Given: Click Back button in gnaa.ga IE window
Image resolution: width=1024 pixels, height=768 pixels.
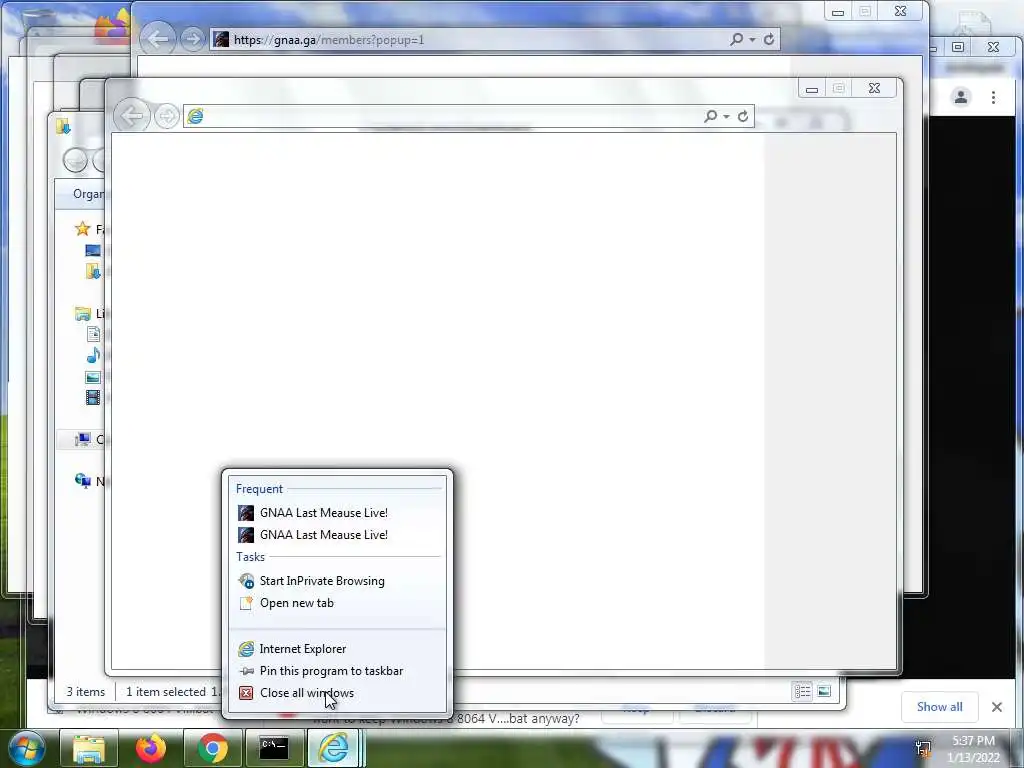Looking at the screenshot, I should tap(158, 39).
